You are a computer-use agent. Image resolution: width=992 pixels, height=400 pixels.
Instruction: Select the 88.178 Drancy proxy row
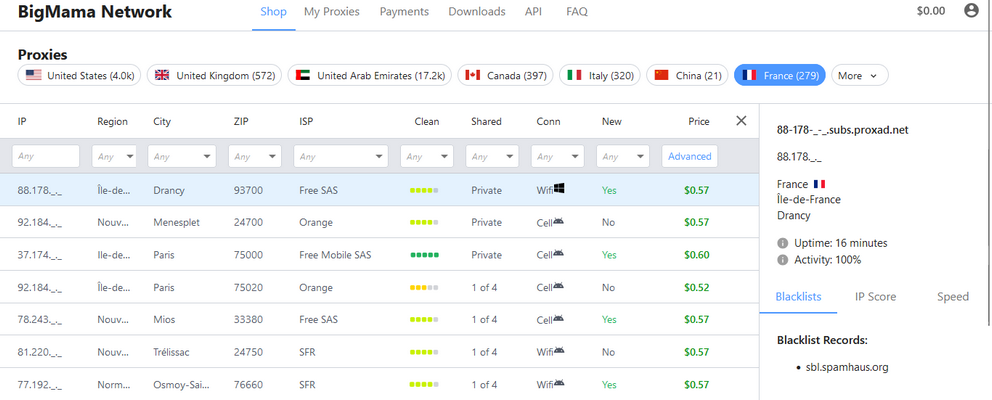coord(380,191)
